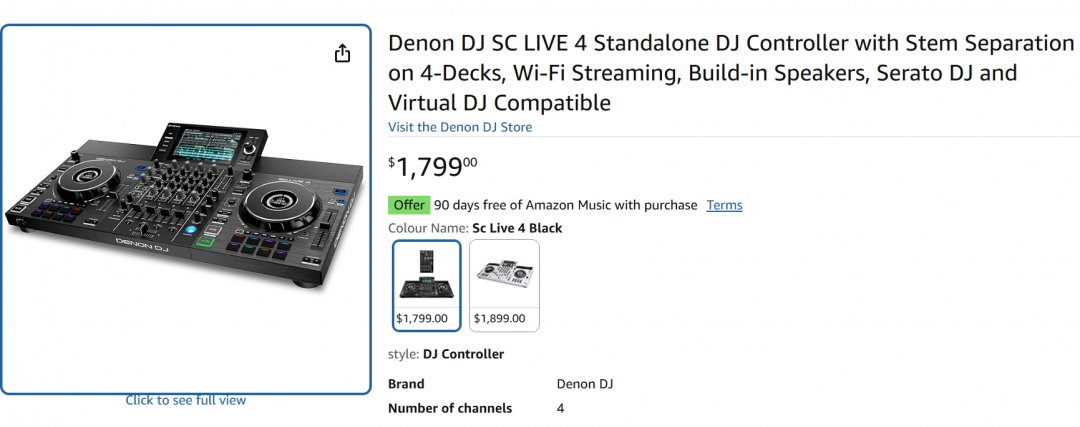
Task: Click the green Offer badge
Action: tap(409, 205)
